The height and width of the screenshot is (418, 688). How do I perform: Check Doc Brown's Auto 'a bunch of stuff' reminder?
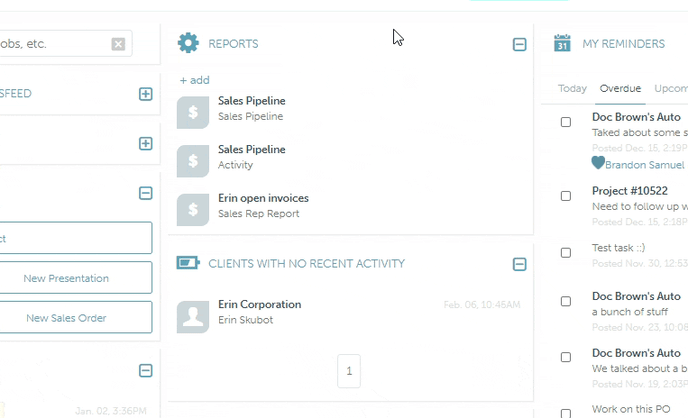[x=566, y=301]
